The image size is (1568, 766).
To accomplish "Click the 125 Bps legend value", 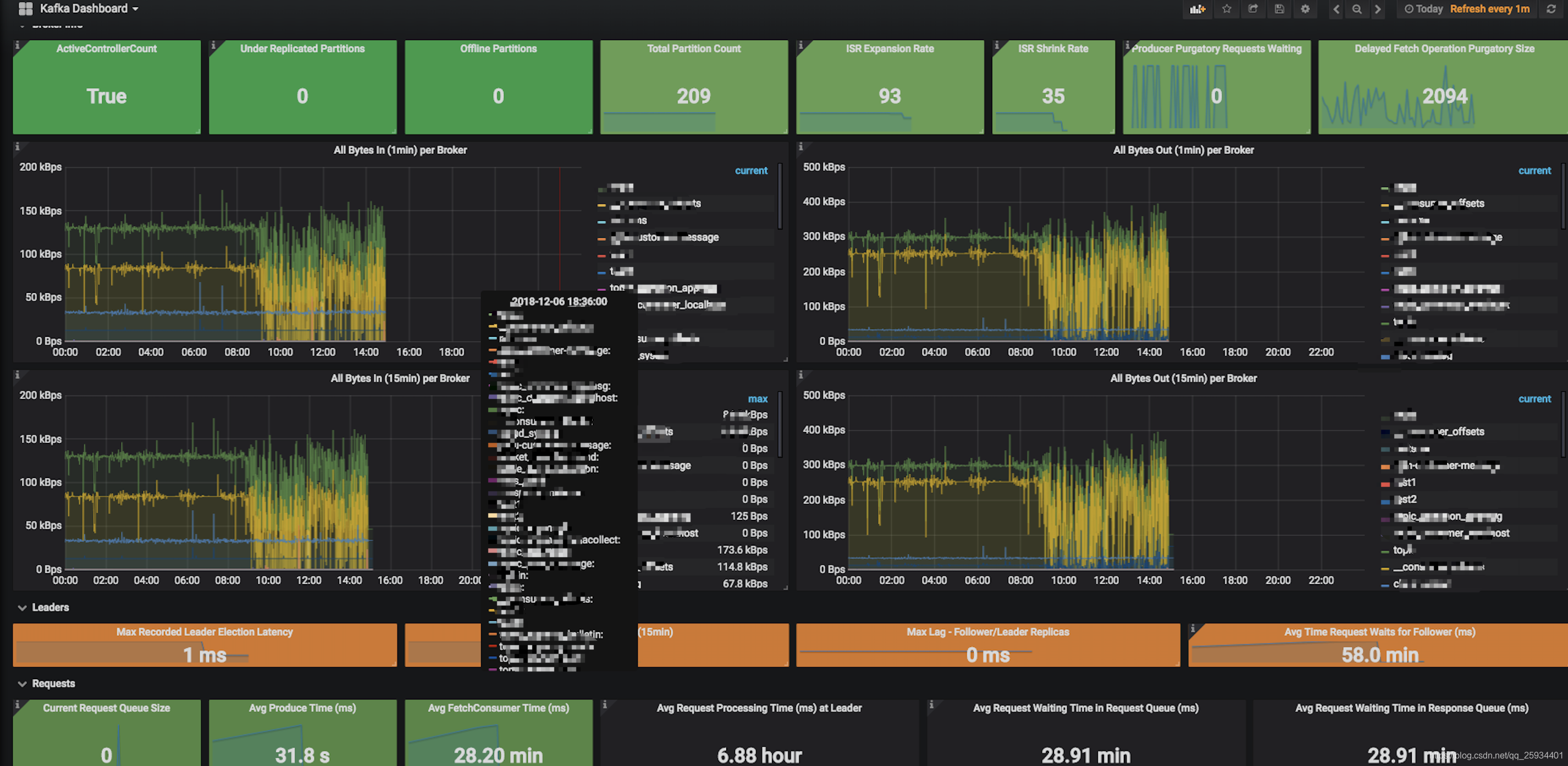I will 749,516.
